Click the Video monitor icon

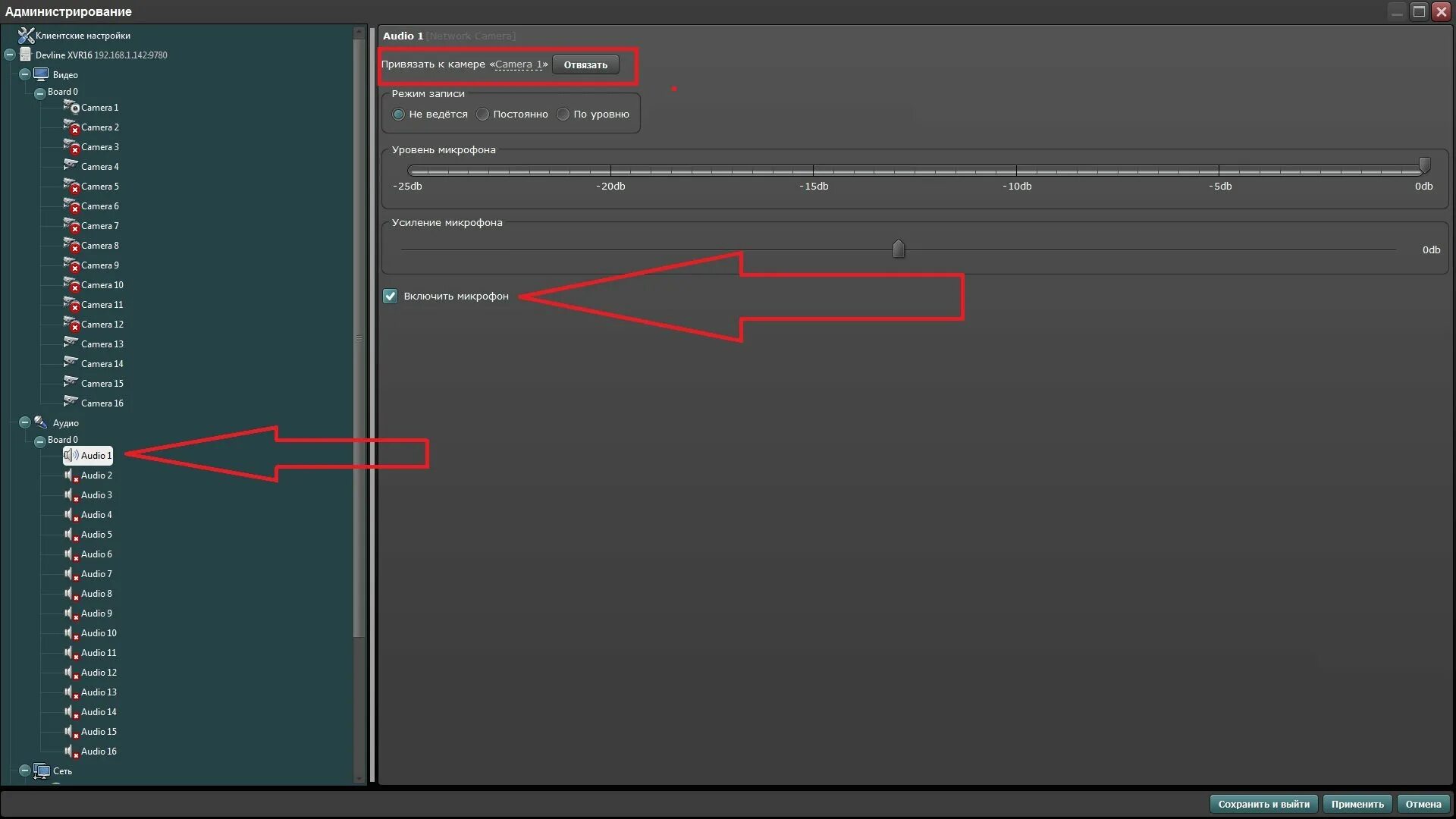[x=41, y=74]
